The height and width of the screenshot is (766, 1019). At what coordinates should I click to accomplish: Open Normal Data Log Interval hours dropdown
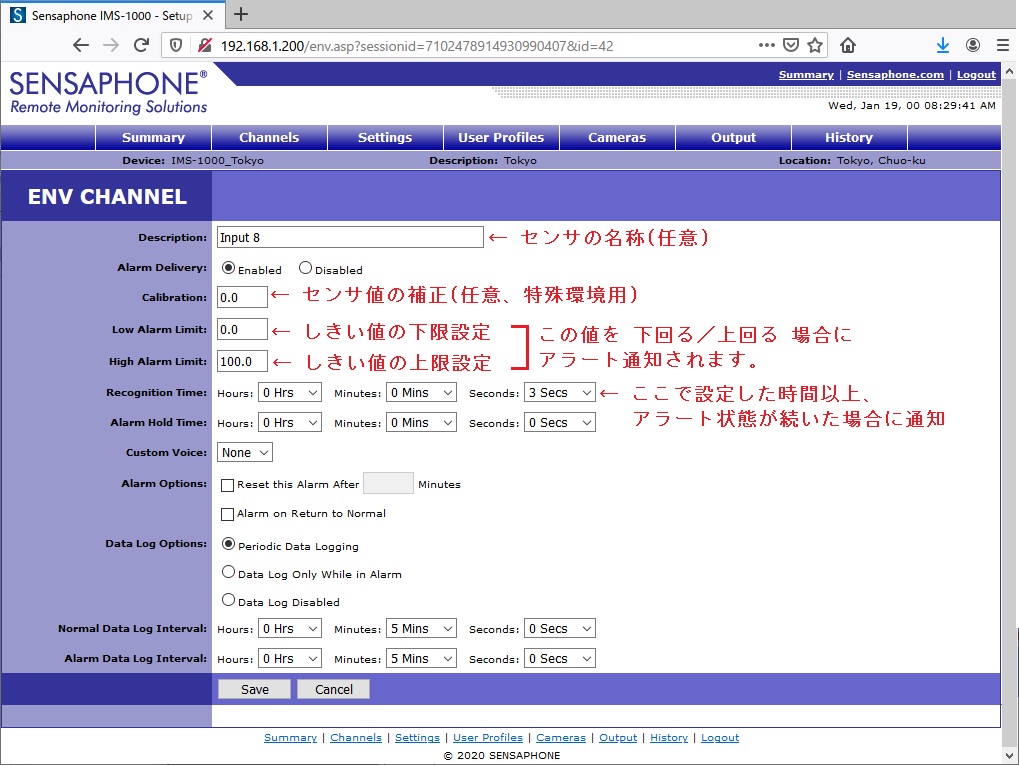[x=290, y=628]
